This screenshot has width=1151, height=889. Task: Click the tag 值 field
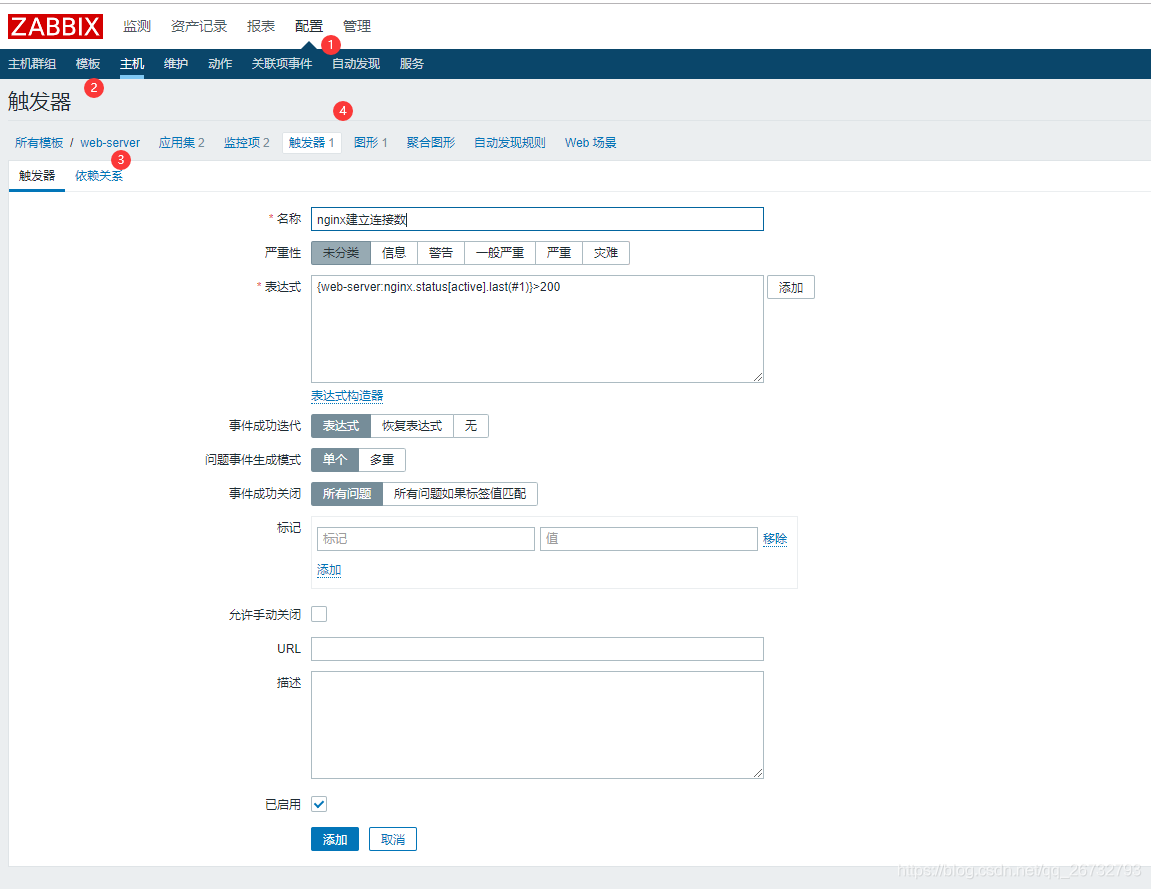[x=648, y=539]
